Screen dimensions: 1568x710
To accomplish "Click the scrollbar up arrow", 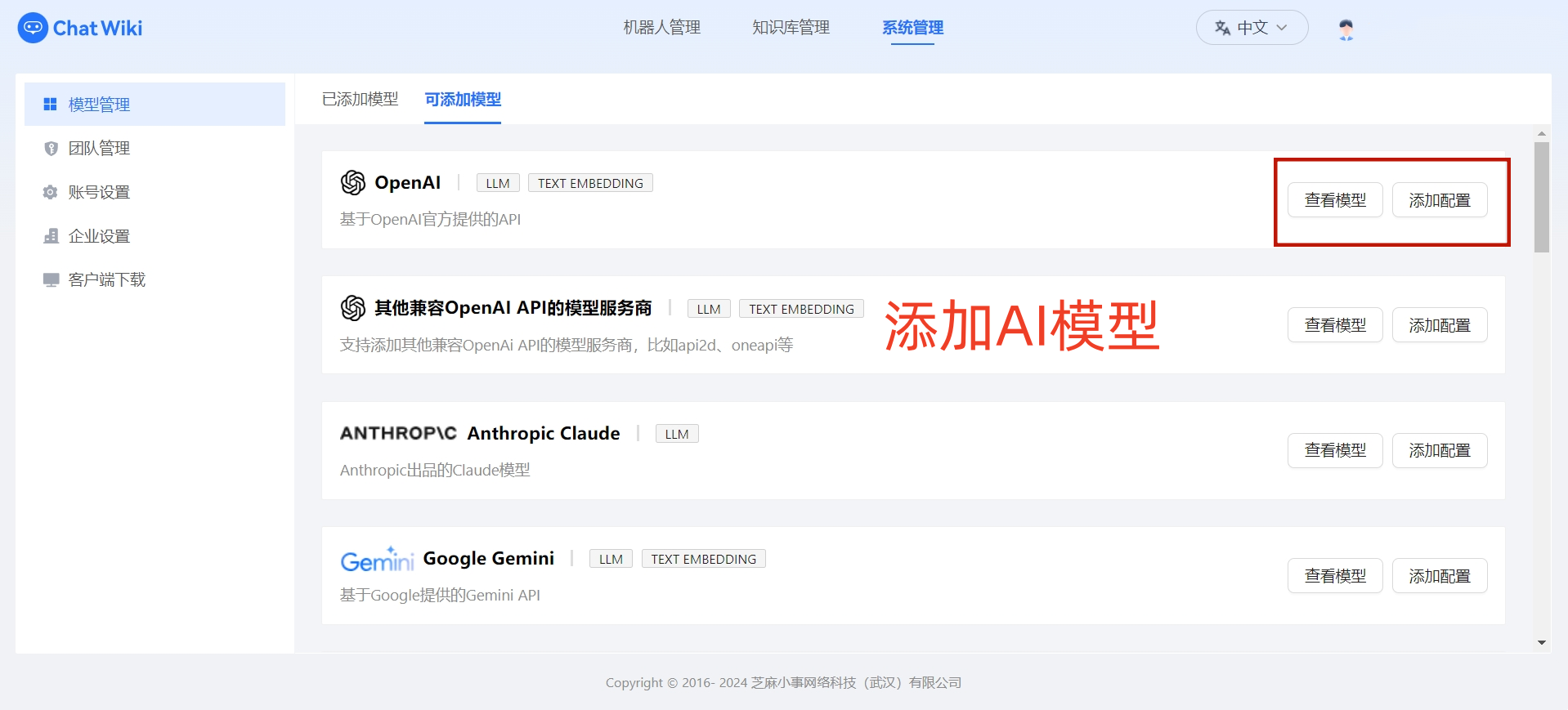I will [x=1542, y=133].
